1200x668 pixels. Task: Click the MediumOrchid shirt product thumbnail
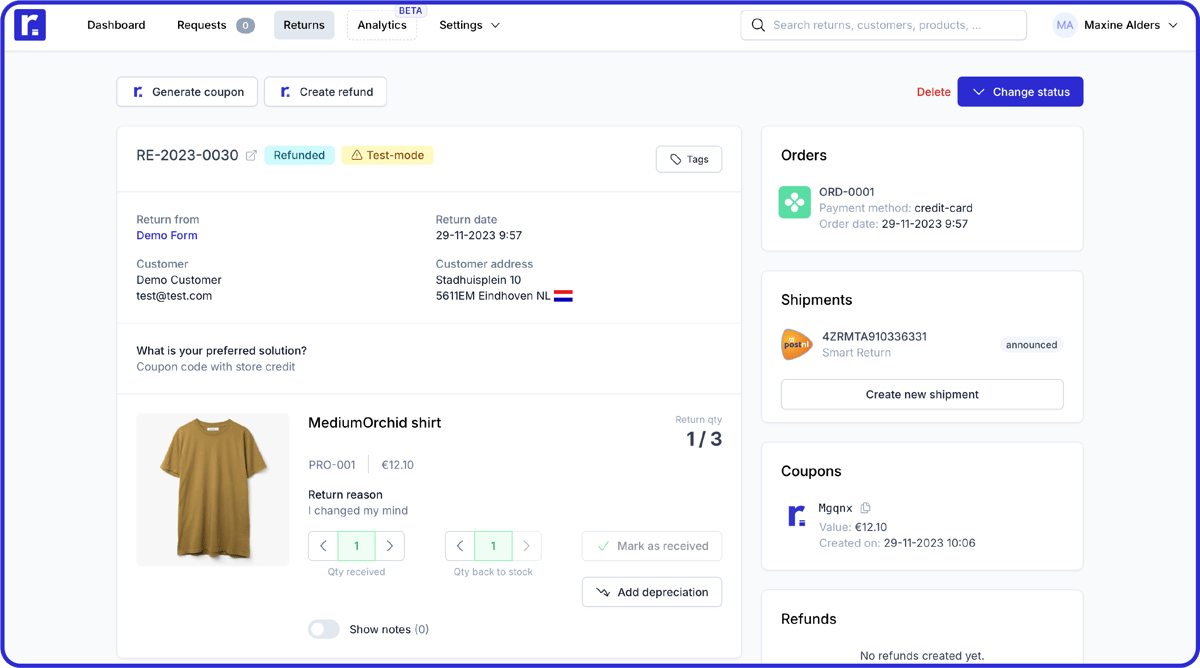click(x=213, y=489)
